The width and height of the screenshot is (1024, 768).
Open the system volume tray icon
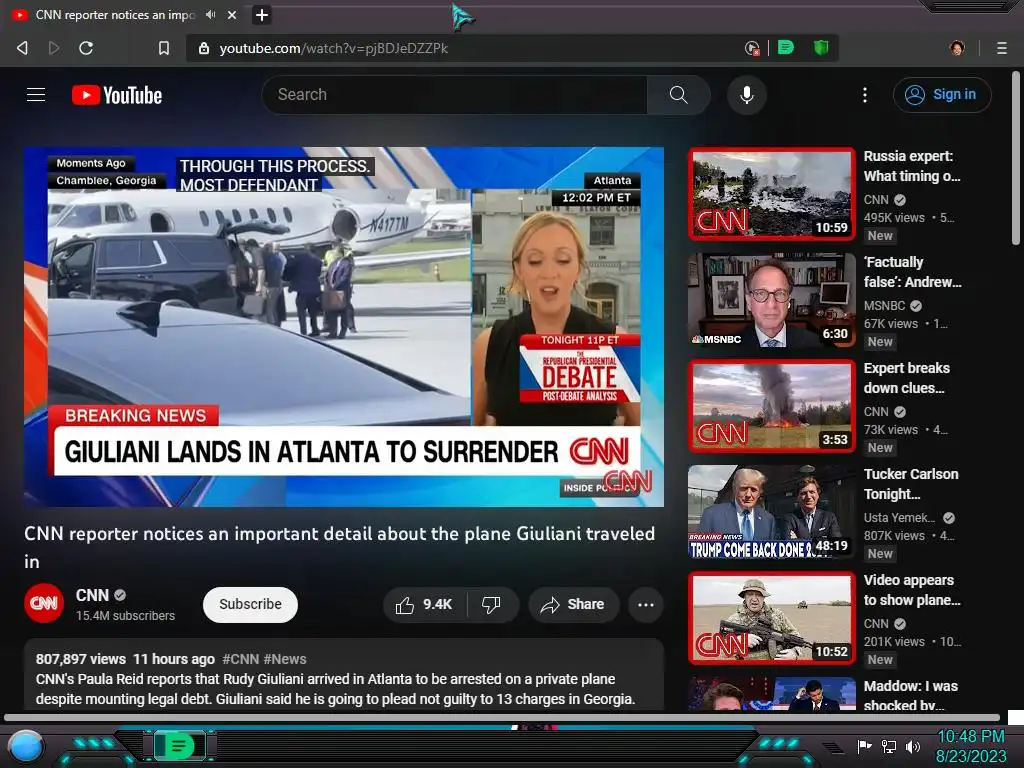tap(912, 746)
